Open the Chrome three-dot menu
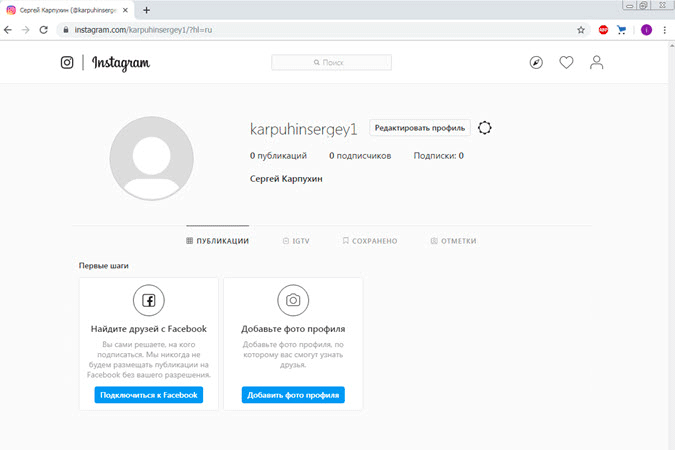The image size is (675, 450). [x=665, y=30]
